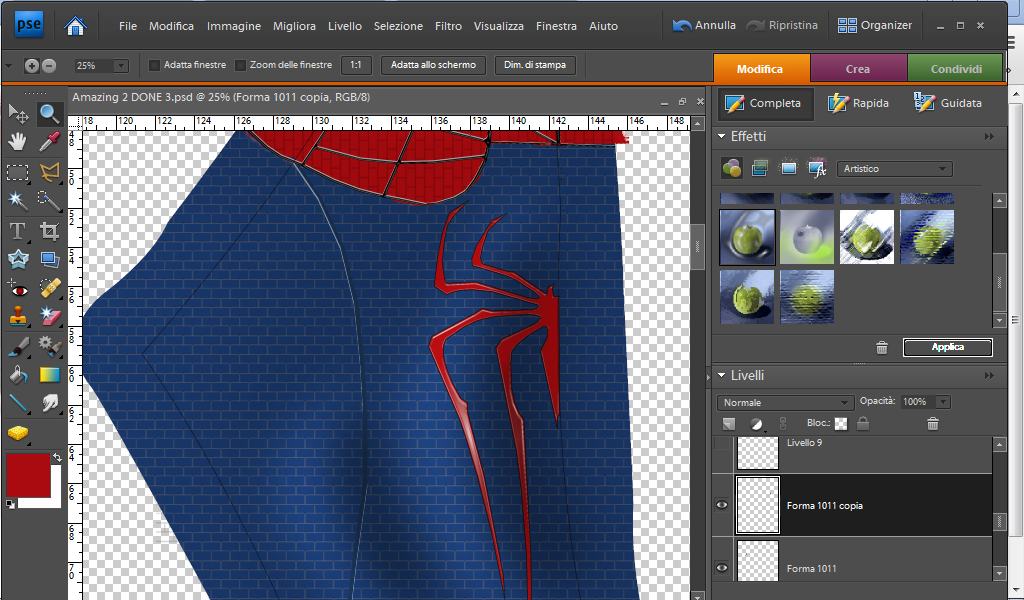1024x600 pixels.
Task: Click the zoom out minus button
Action: 48,65
